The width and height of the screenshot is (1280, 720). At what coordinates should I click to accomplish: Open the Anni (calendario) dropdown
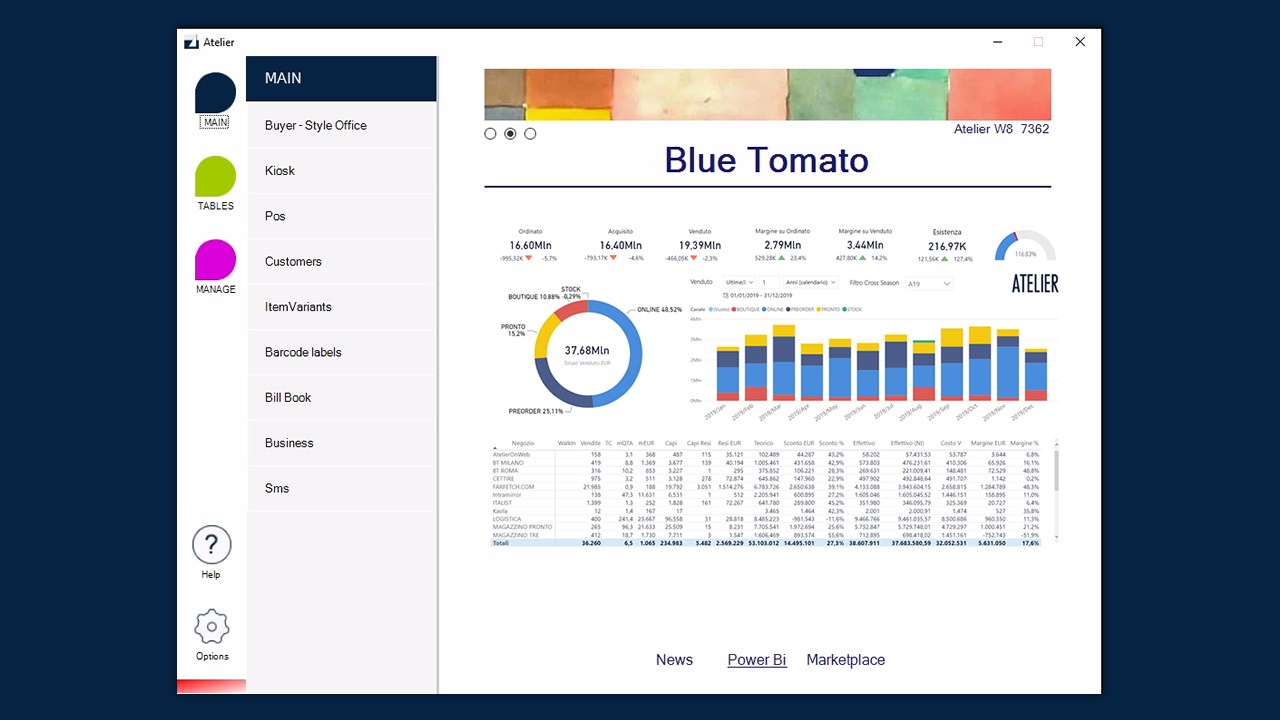(x=810, y=283)
